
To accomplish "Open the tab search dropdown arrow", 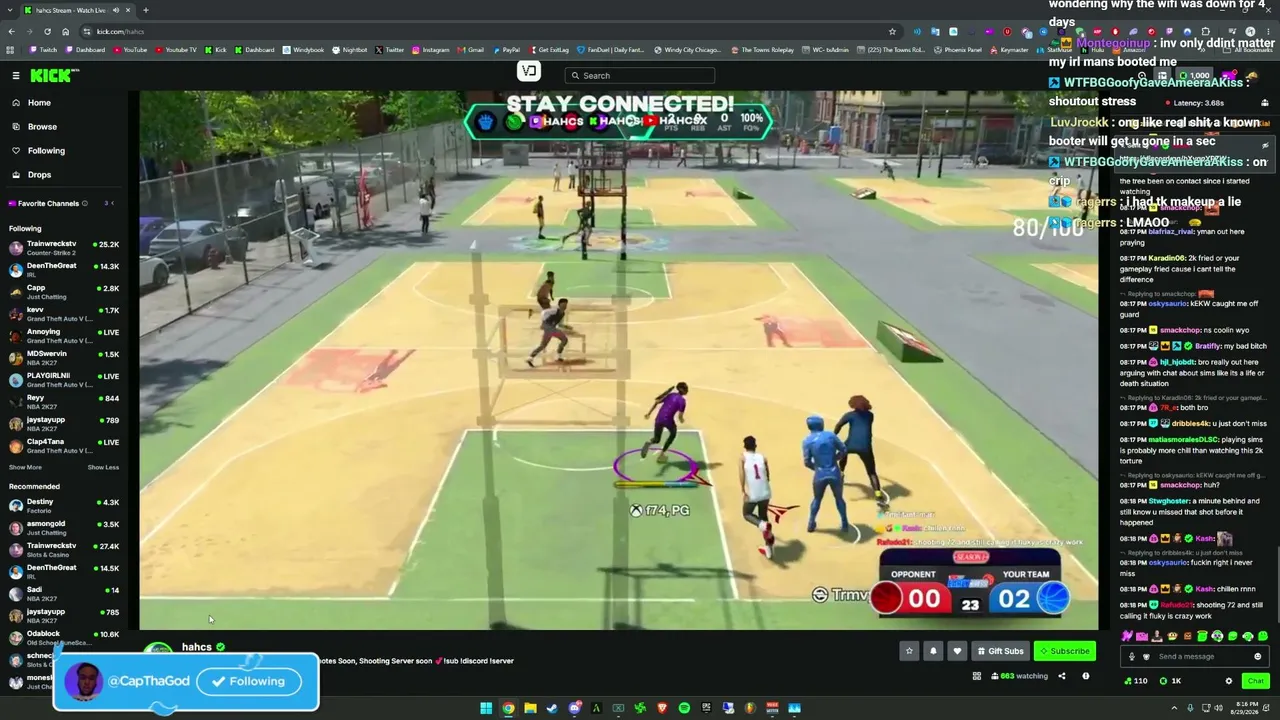I will pos(11,10).
